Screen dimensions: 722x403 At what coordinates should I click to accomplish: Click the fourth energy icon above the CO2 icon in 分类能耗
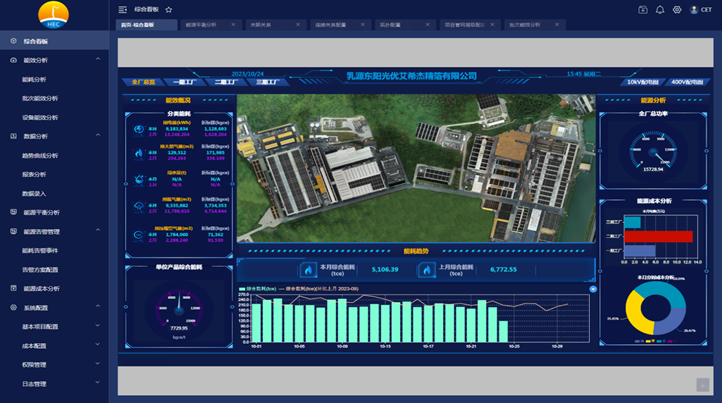click(139, 207)
